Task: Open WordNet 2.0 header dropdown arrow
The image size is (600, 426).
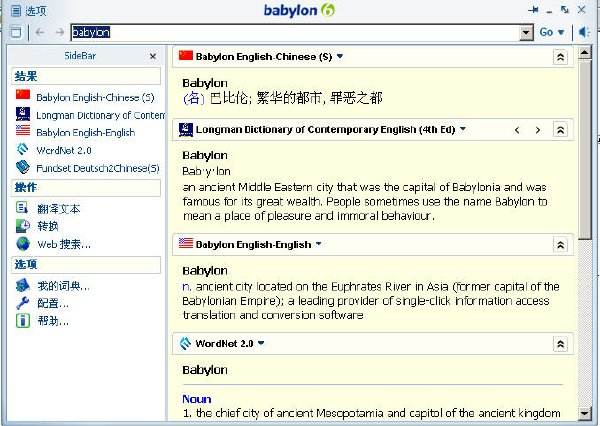Action: [x=261, y=343]
